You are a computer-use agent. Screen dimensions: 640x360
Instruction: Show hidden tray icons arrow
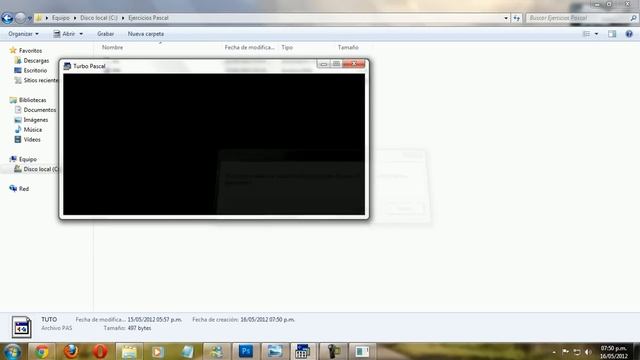point(554,352)
